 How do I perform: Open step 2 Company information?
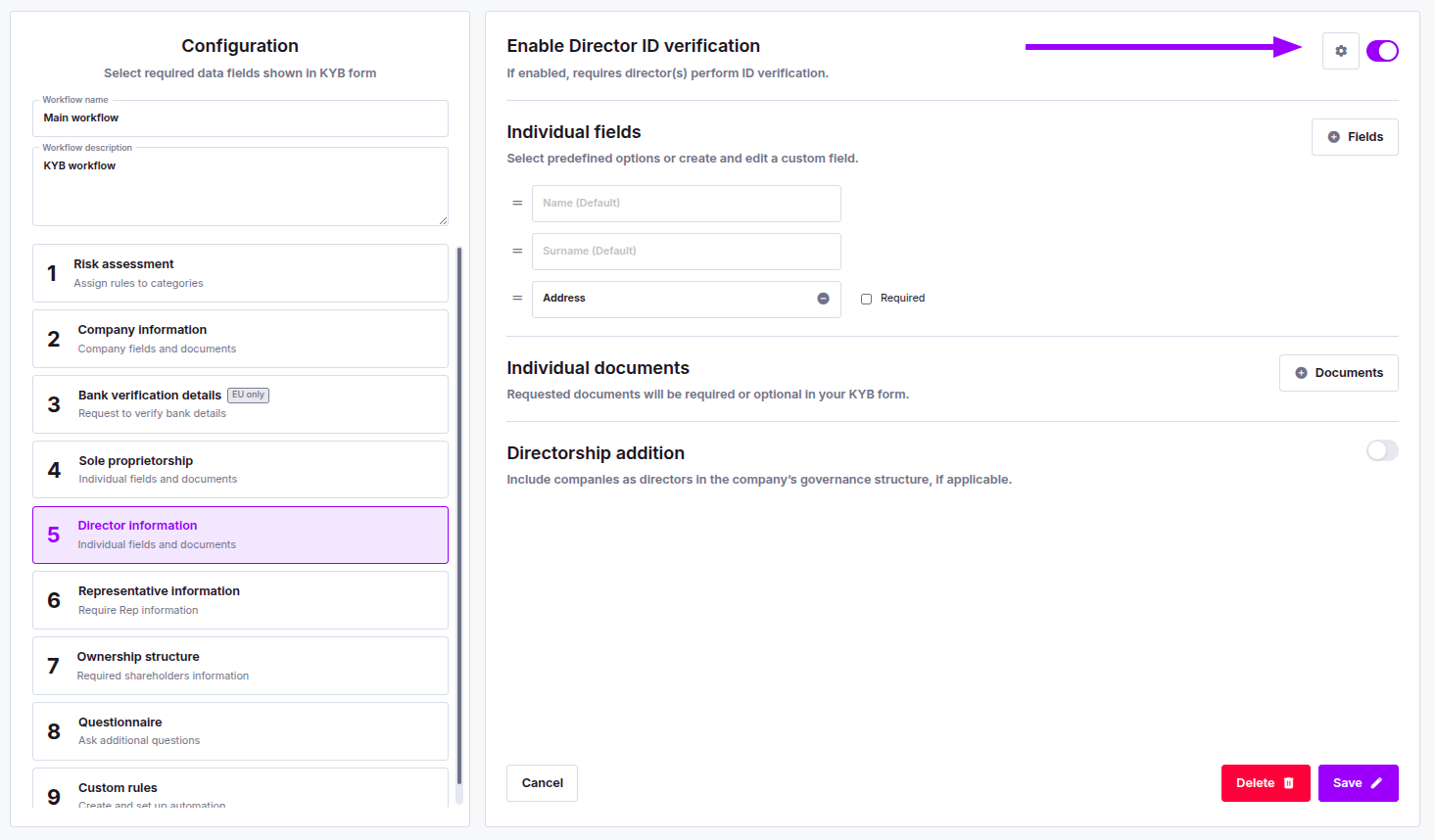tap(240, 339)
